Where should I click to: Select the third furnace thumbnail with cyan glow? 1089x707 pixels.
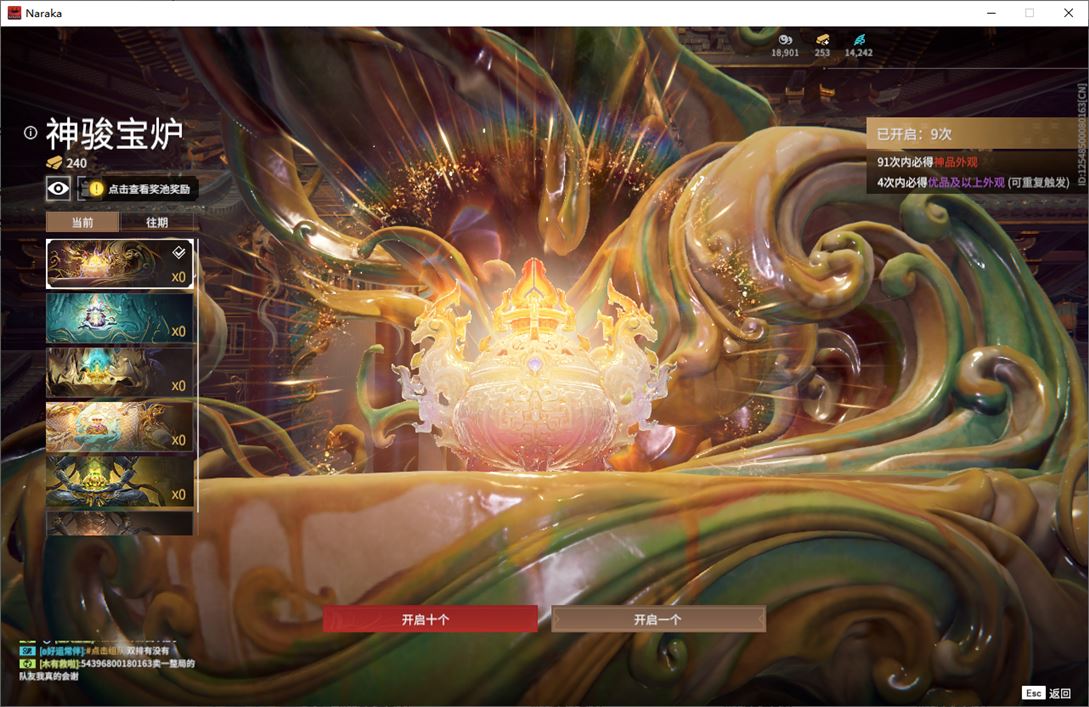119,372
